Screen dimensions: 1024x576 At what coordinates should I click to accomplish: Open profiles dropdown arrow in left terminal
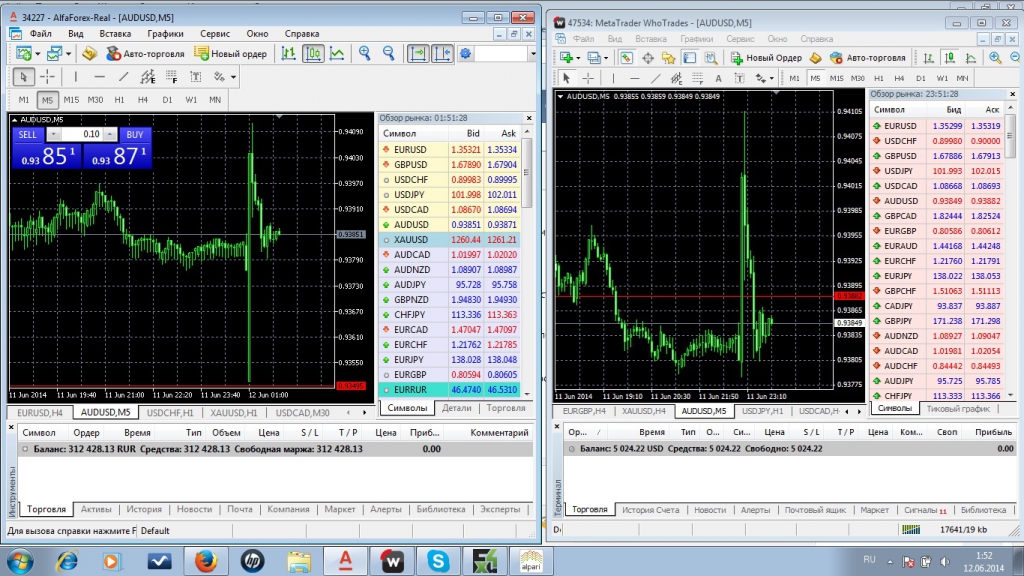(x=68, y=54)
